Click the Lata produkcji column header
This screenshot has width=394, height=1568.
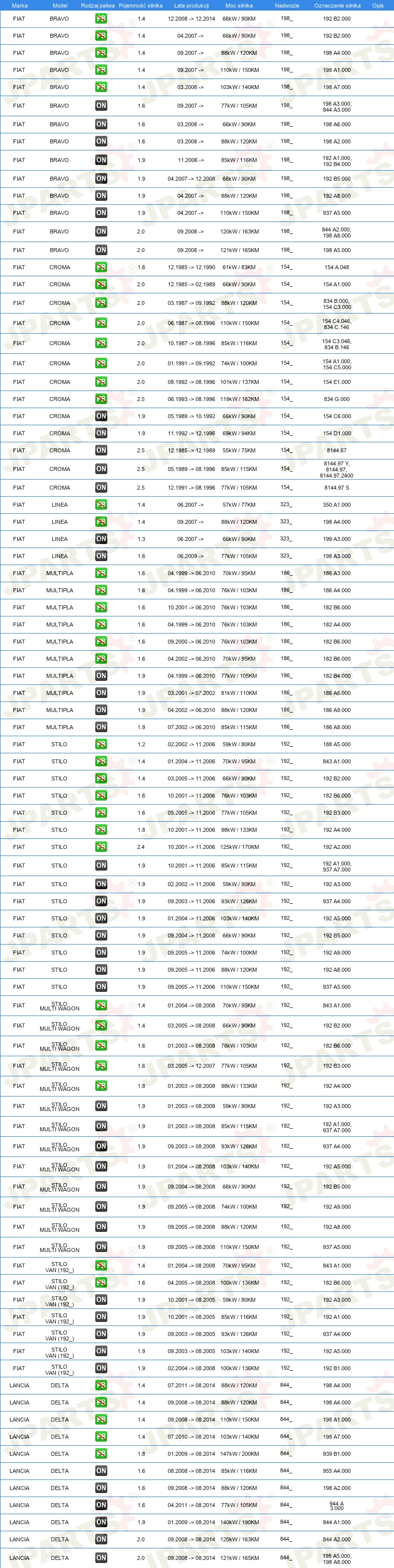tap(191, 6)
